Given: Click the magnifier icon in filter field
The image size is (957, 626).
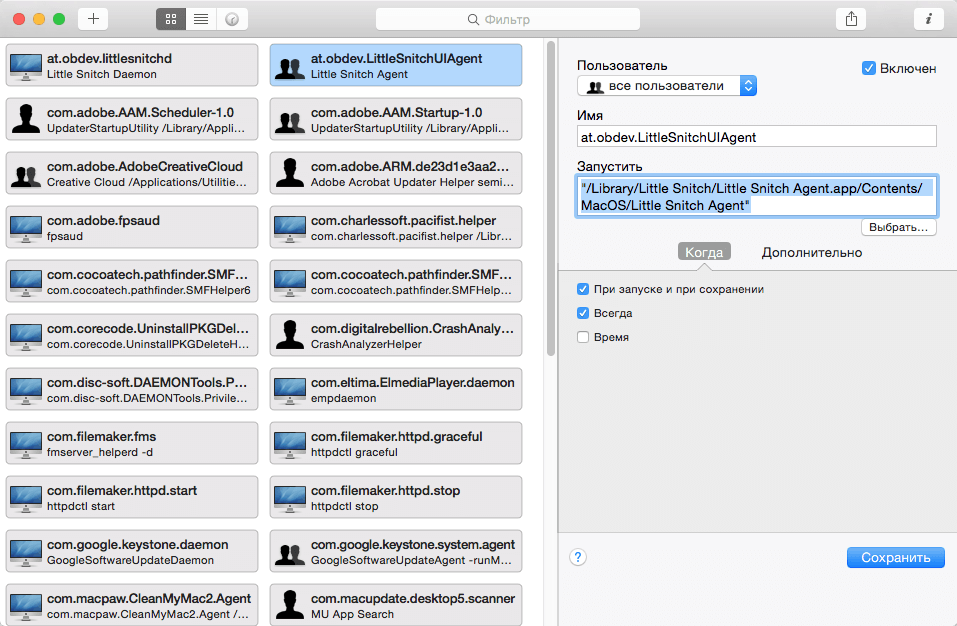Looking at the screenshot, I should [x=473, y=20].
